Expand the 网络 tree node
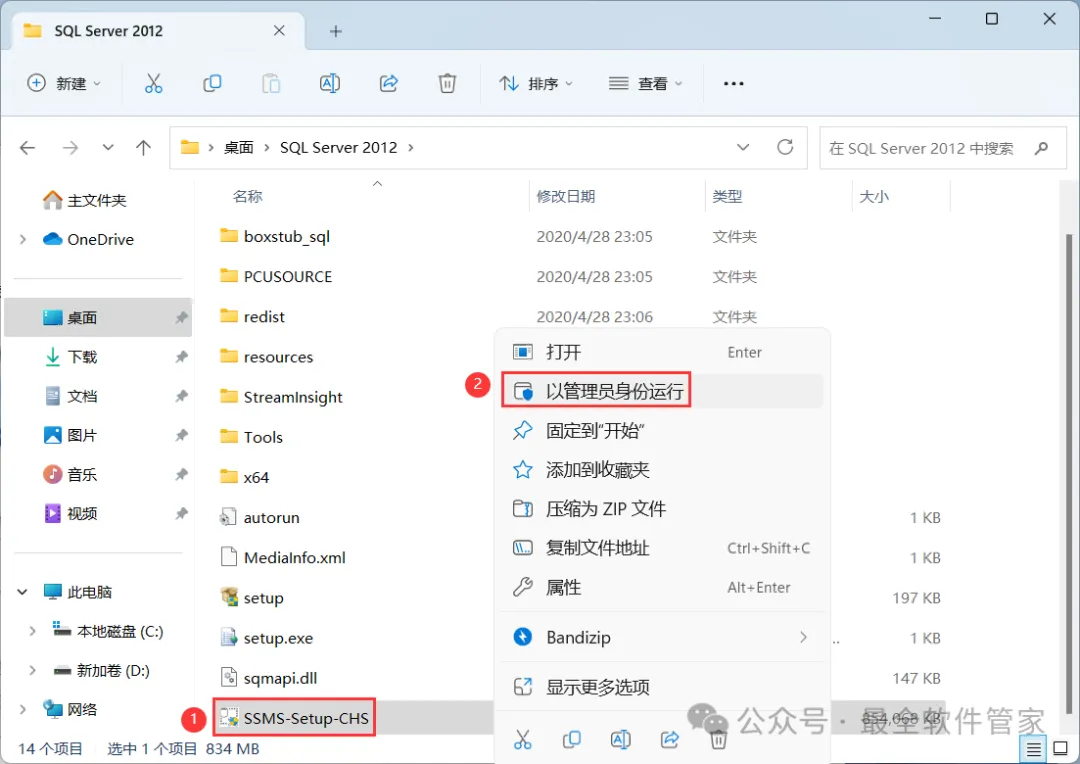This screenshot has width=1080, height=764. (23, 709)
